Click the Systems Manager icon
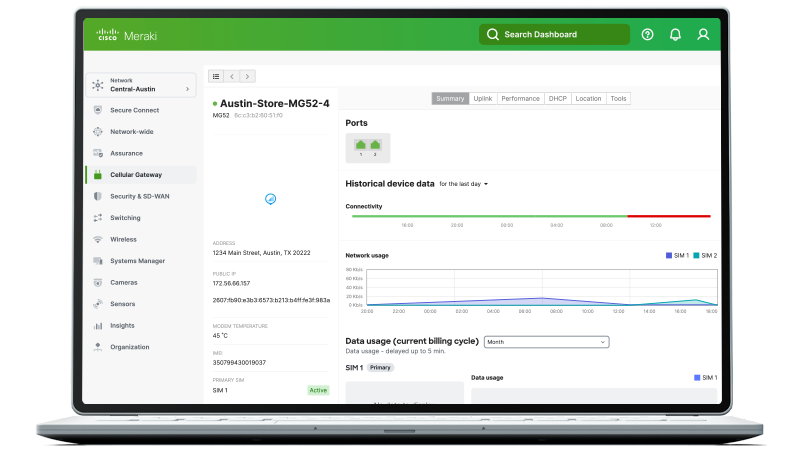 (98, 261)
